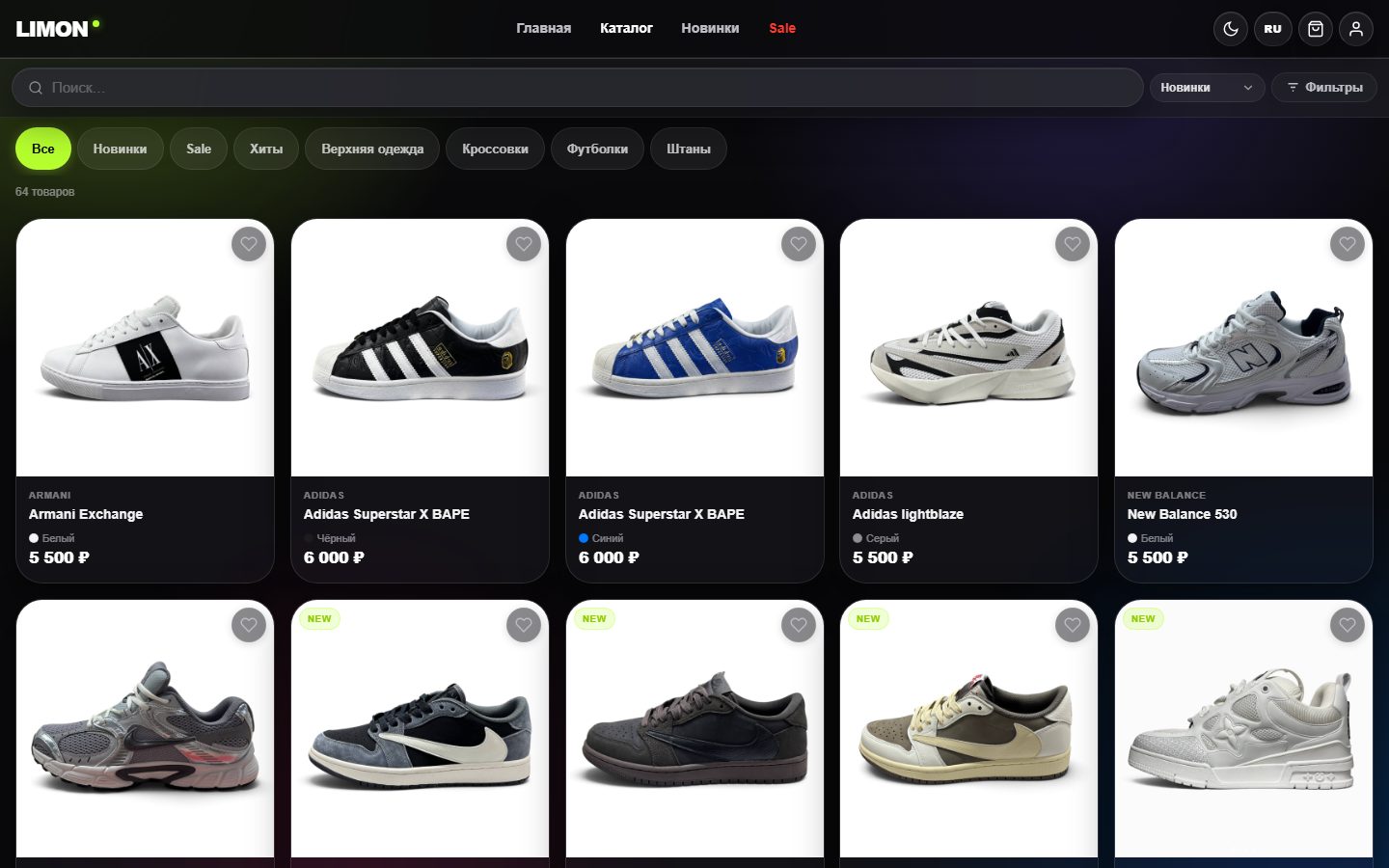This screenshot has width=1389, height=868.
Task: Filter by the Хиты chip
Action: click(x=266, y=149)
